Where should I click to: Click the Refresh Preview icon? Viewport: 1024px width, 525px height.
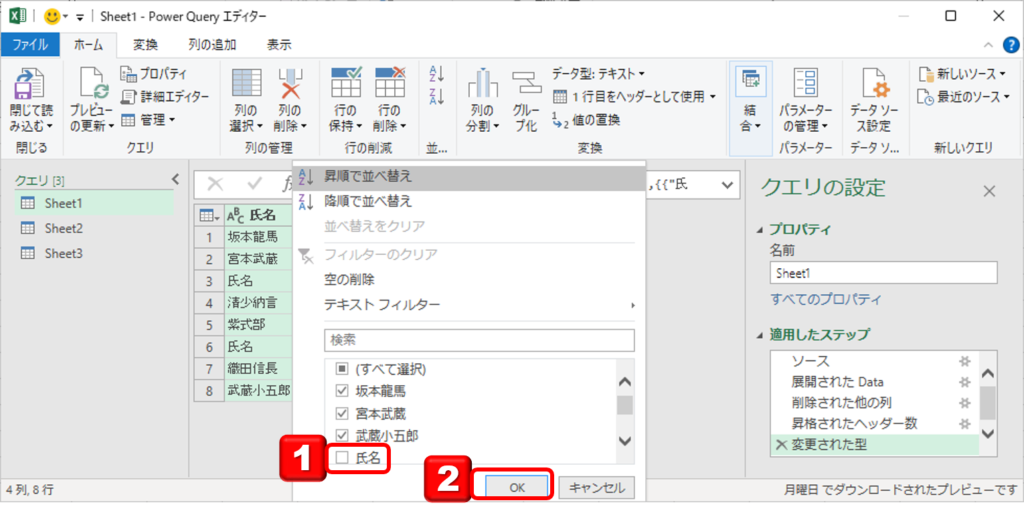click(95, 84)
